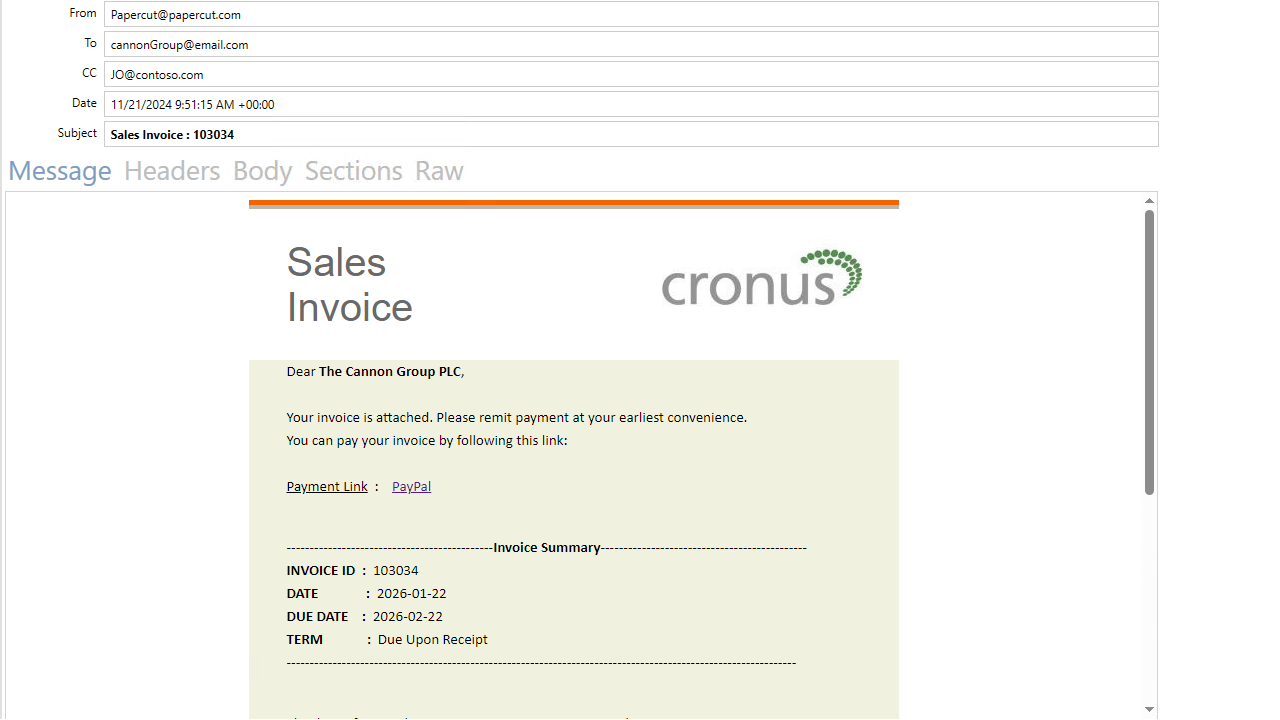Open the Raw tab

[x=439, y=171]
